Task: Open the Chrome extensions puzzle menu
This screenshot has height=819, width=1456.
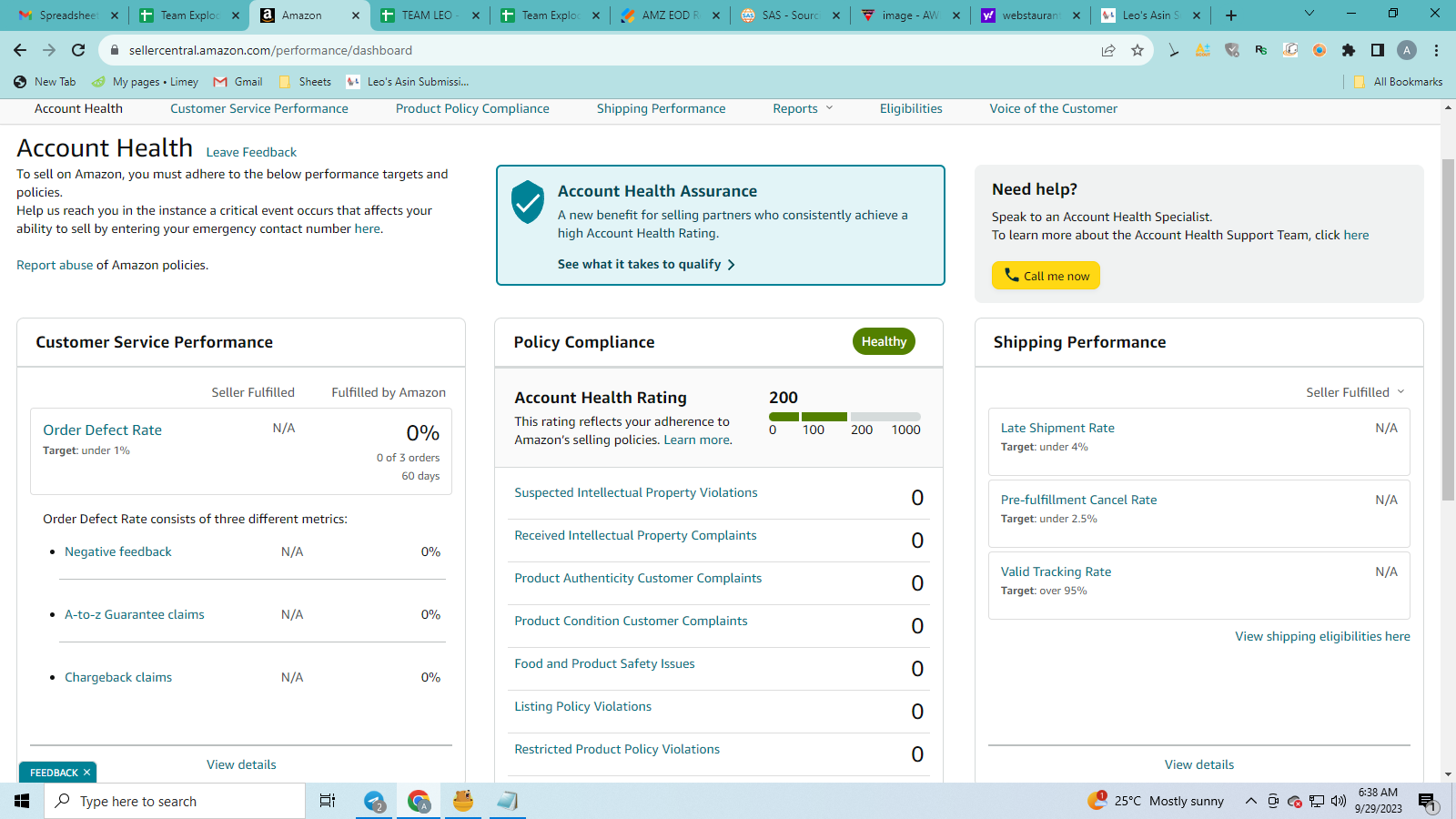Action: coord(1349,50)
